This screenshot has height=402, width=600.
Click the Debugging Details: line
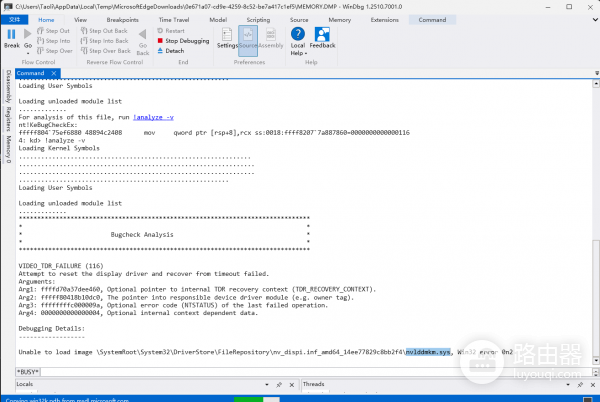coord(52,328)
